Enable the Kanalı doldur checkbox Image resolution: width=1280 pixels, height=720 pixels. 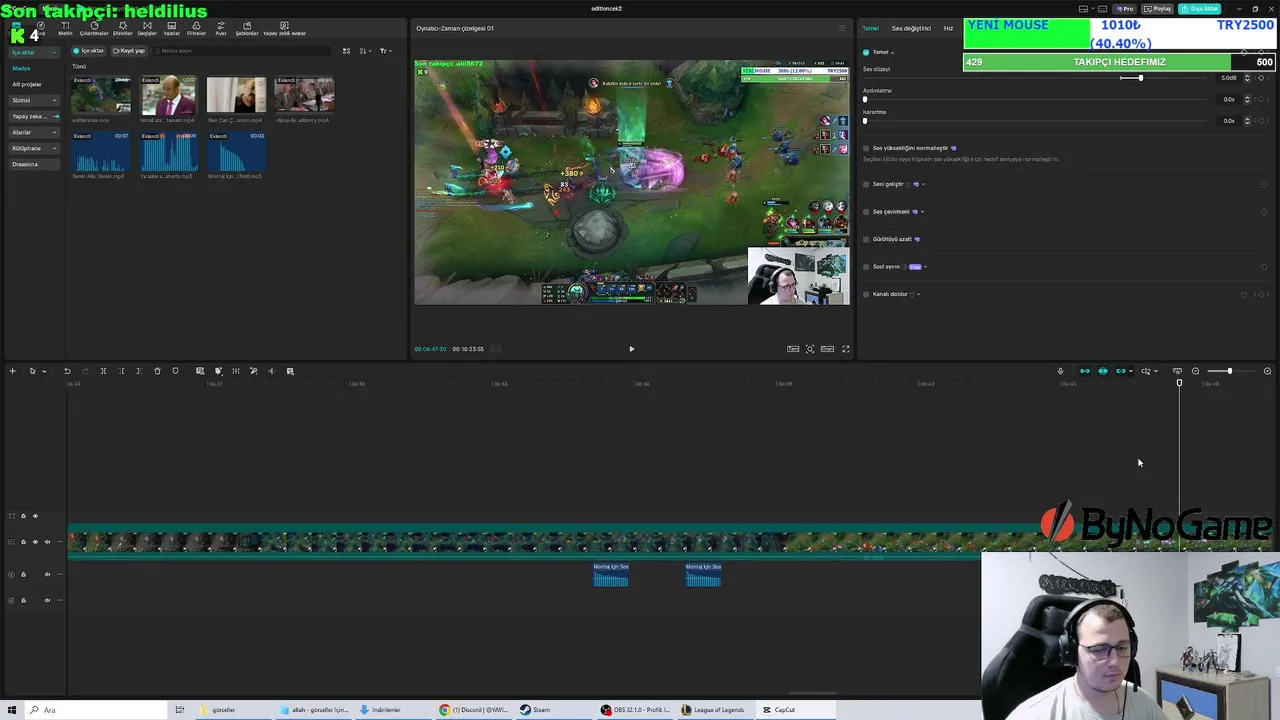click(866, 294)
